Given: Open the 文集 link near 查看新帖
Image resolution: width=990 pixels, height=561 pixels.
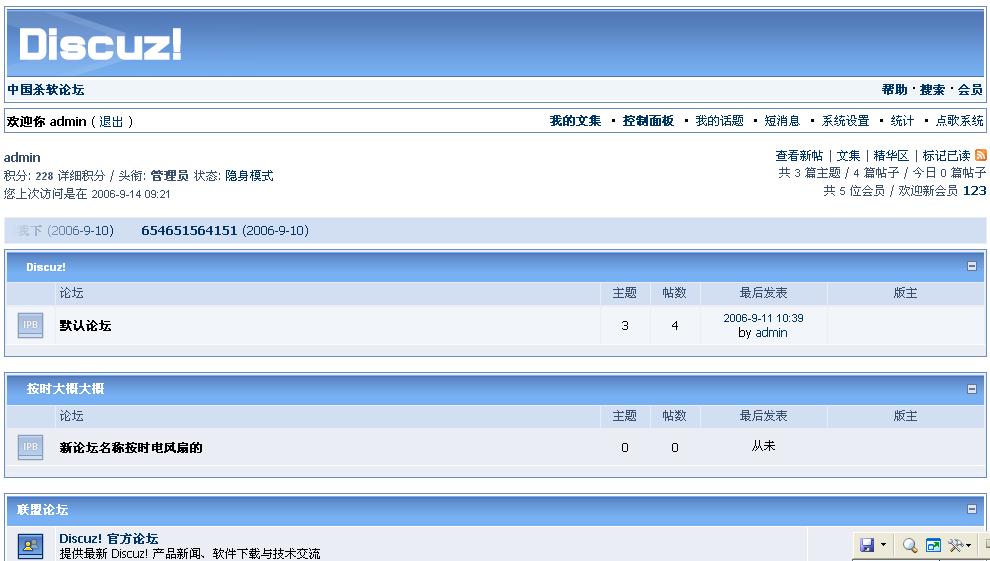Looking at the screenshot, I should point(848,155).
